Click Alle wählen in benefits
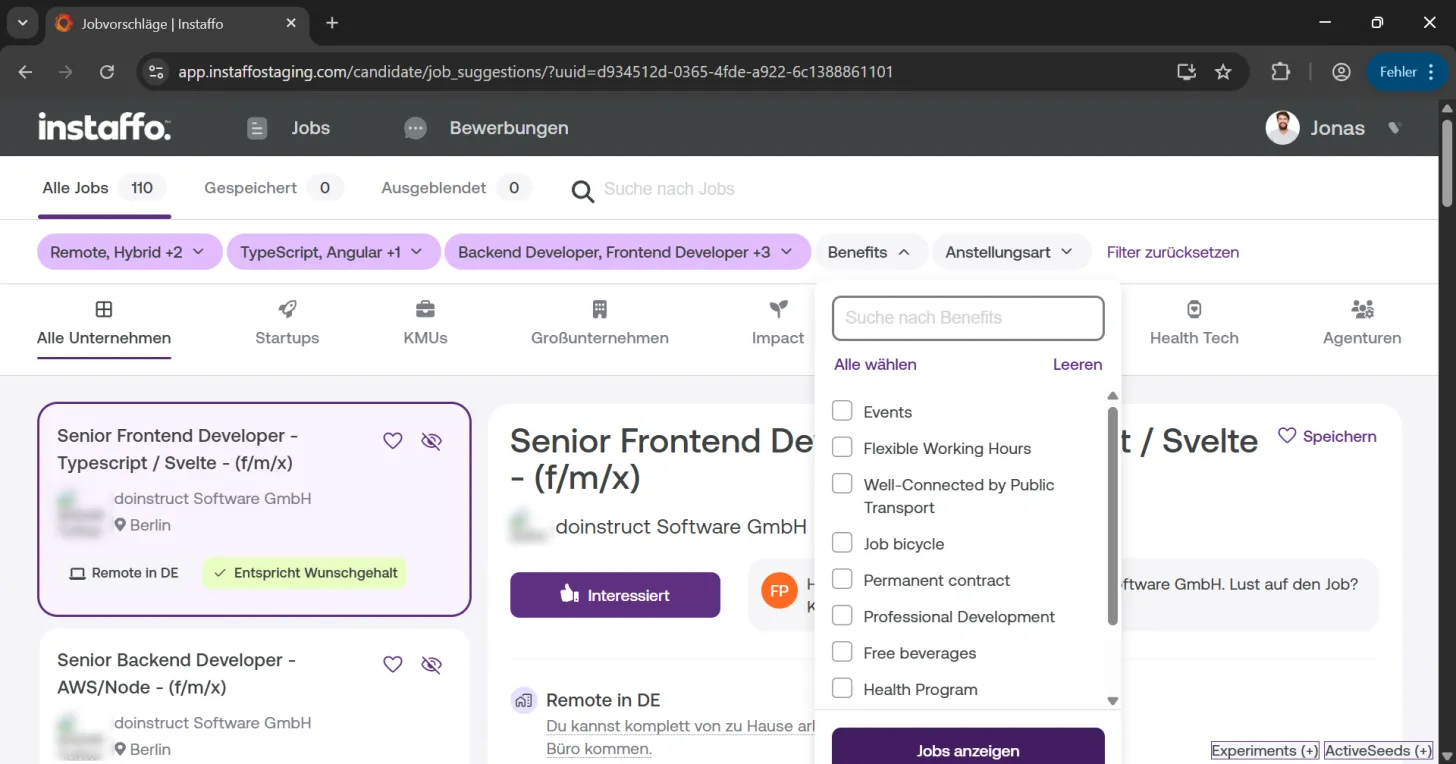 tap(875, 364)
